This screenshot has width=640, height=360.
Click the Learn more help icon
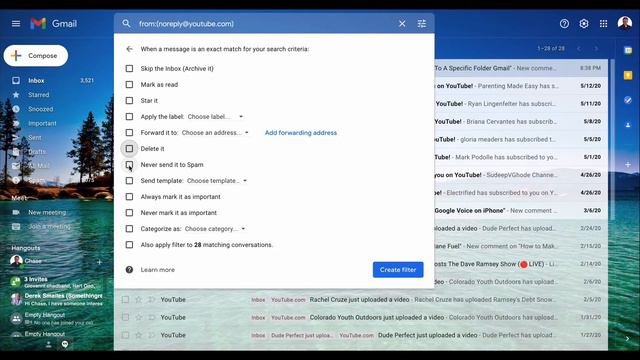(x=129, y=270)
